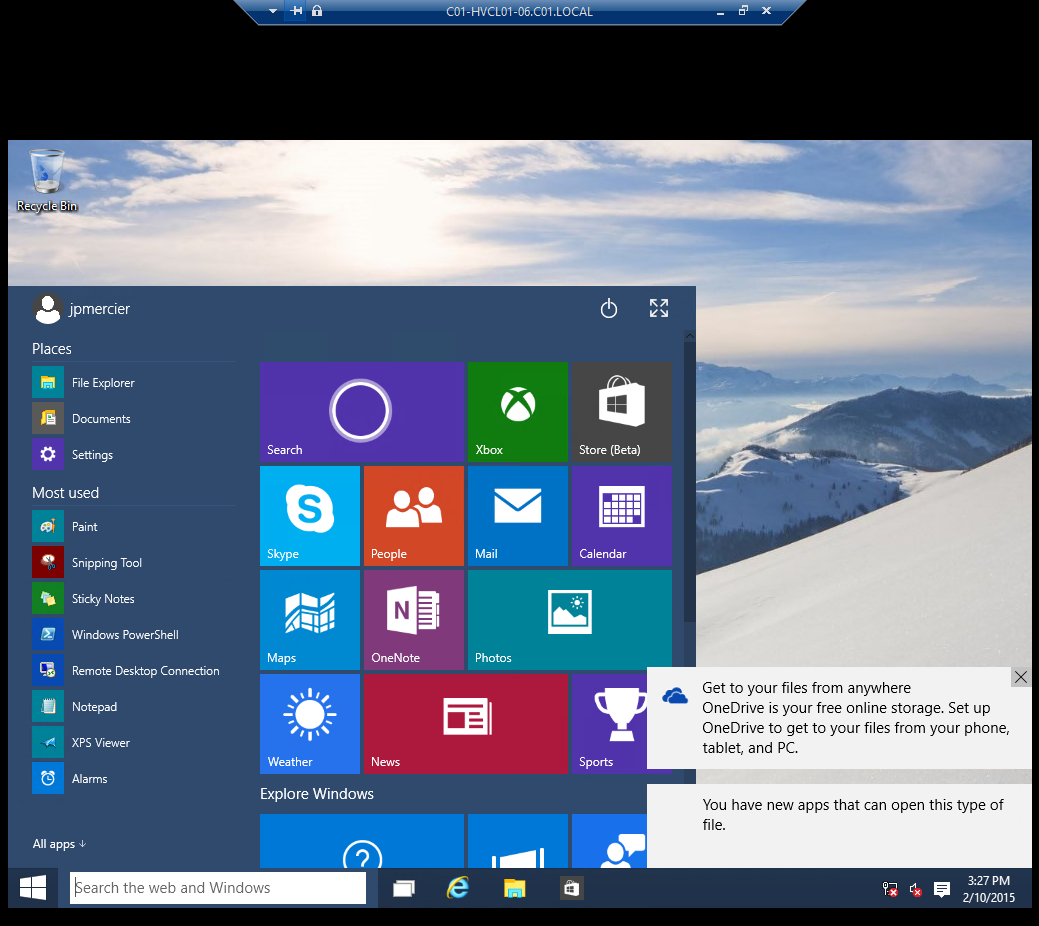Launch the Skype tile
Image resolution: width=1039 pixels, height=926 pixels.
[309, 516]
